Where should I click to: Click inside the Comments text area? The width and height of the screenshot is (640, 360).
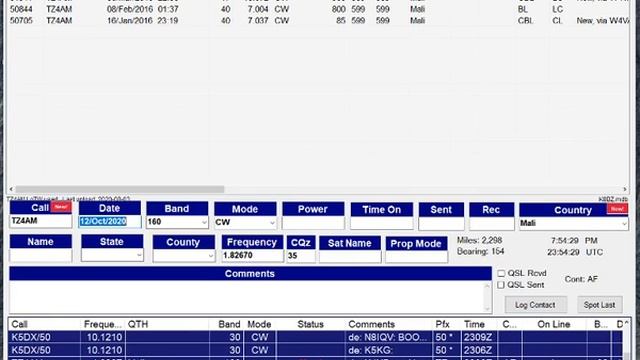[247, 297]
